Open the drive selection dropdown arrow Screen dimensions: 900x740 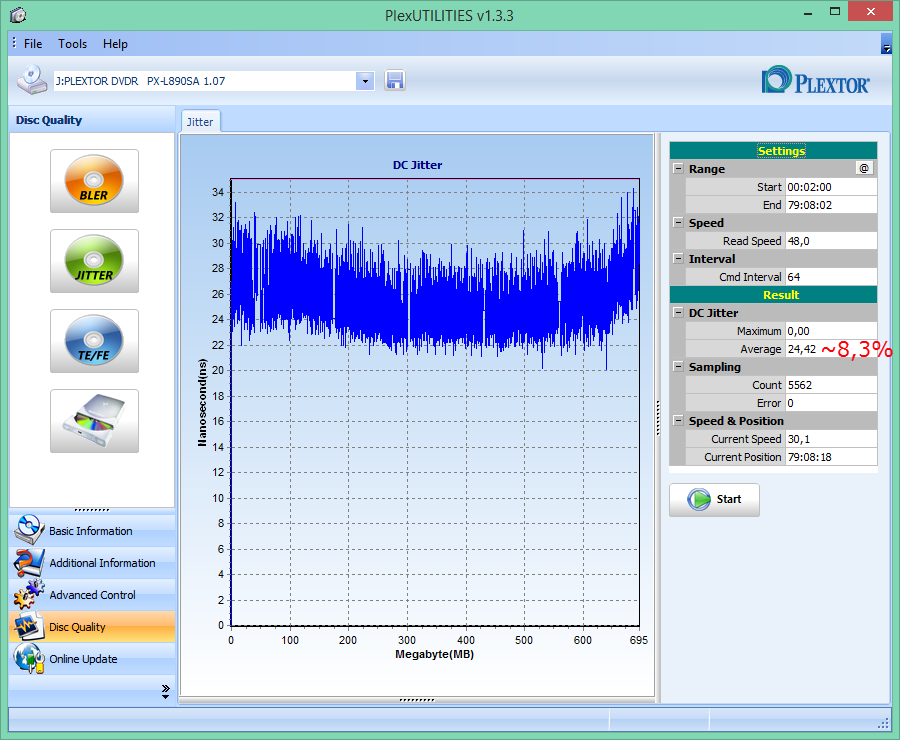[365, 81]
